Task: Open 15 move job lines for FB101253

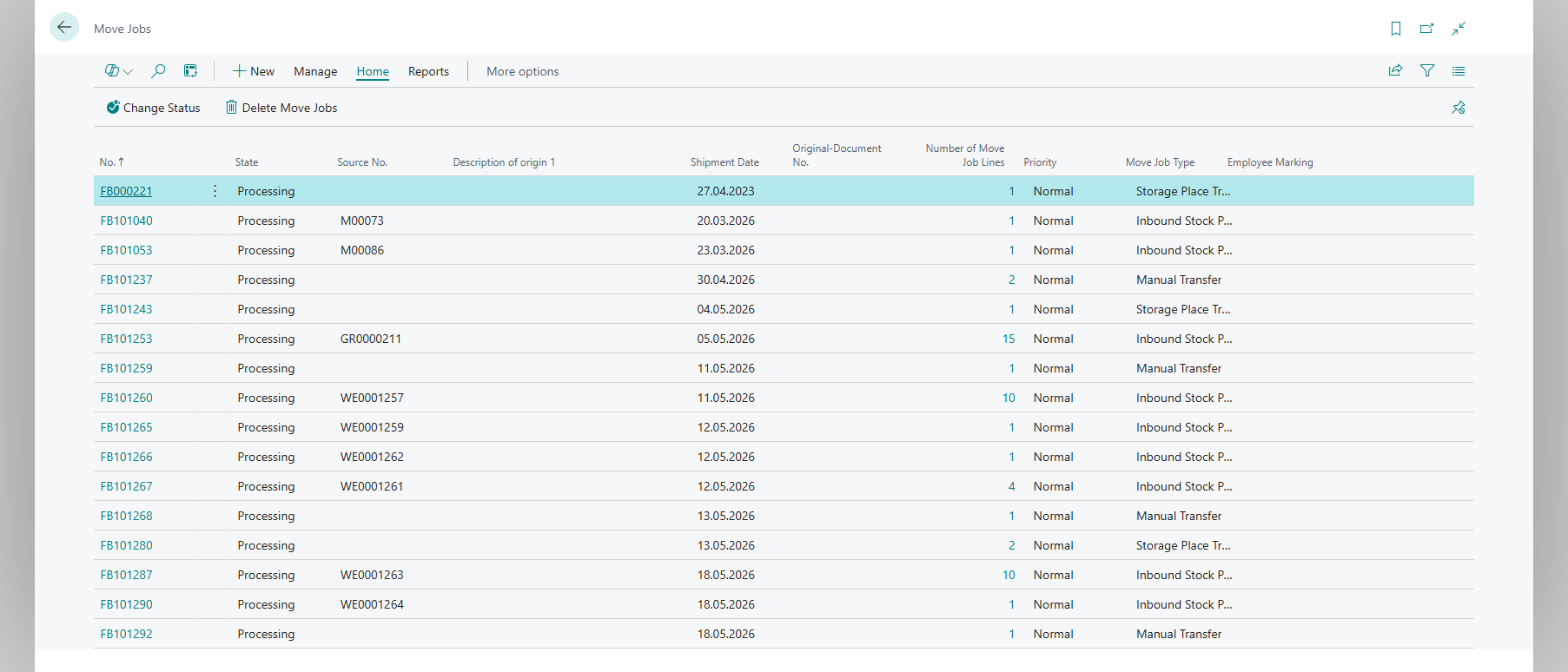Action: pyautogui.click(x=1009, y=339)
